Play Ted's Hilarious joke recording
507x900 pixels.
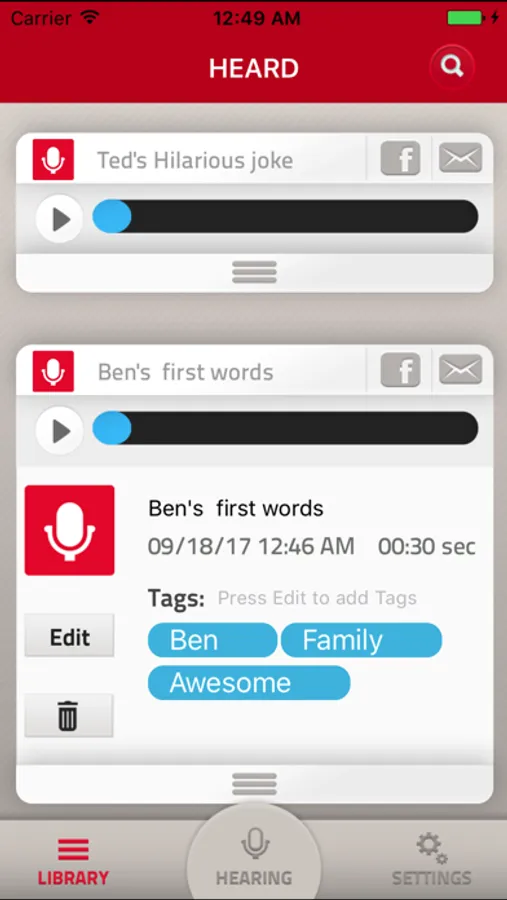60,219
